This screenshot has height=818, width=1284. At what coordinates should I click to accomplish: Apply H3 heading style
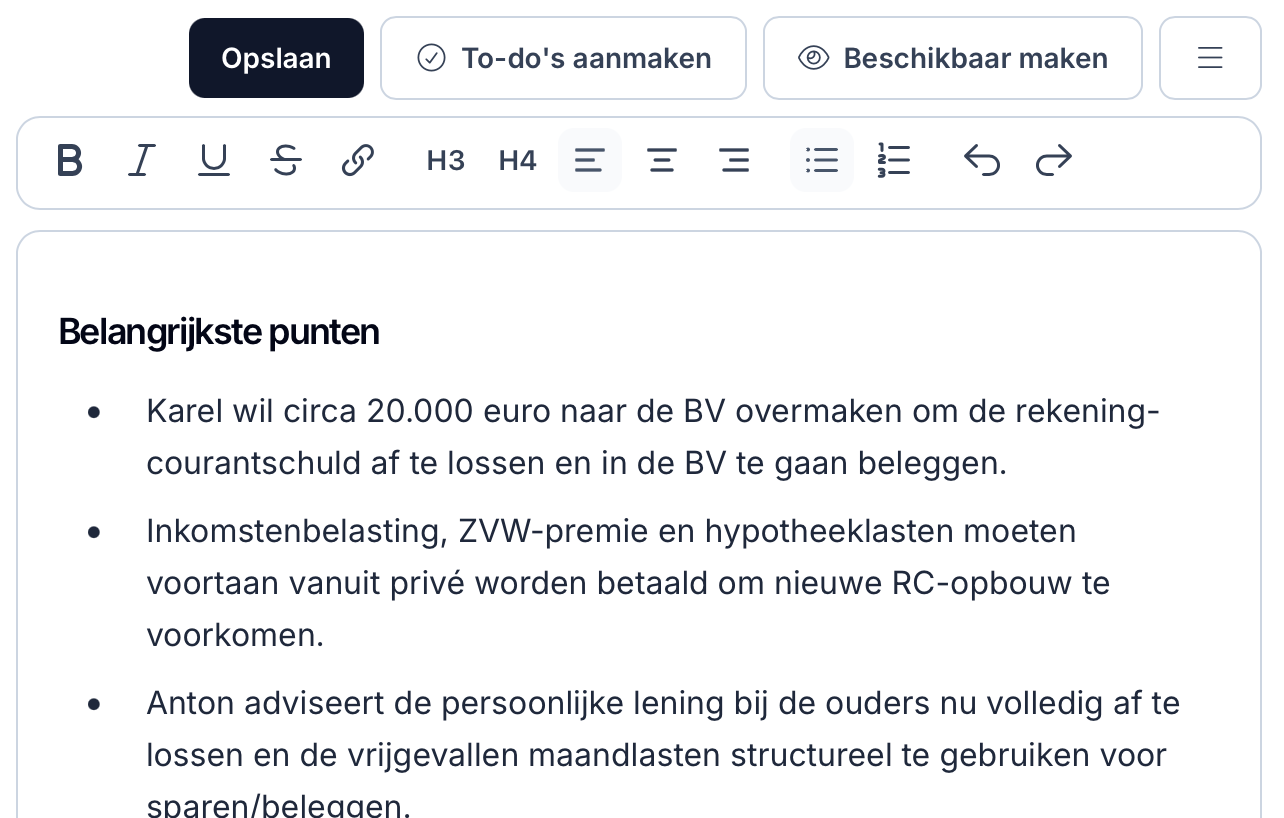(x=446, y=160)
